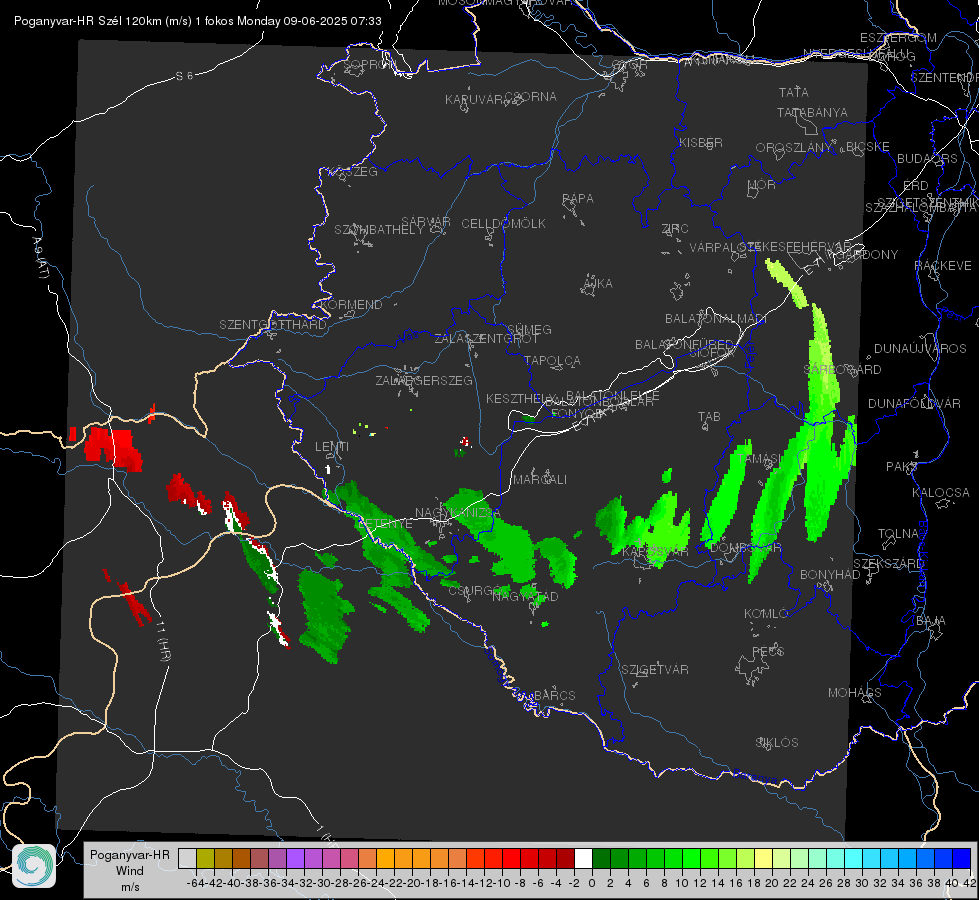Click the MARCALI city label
The image size is (979, 900).
click(x=540, y=480)
